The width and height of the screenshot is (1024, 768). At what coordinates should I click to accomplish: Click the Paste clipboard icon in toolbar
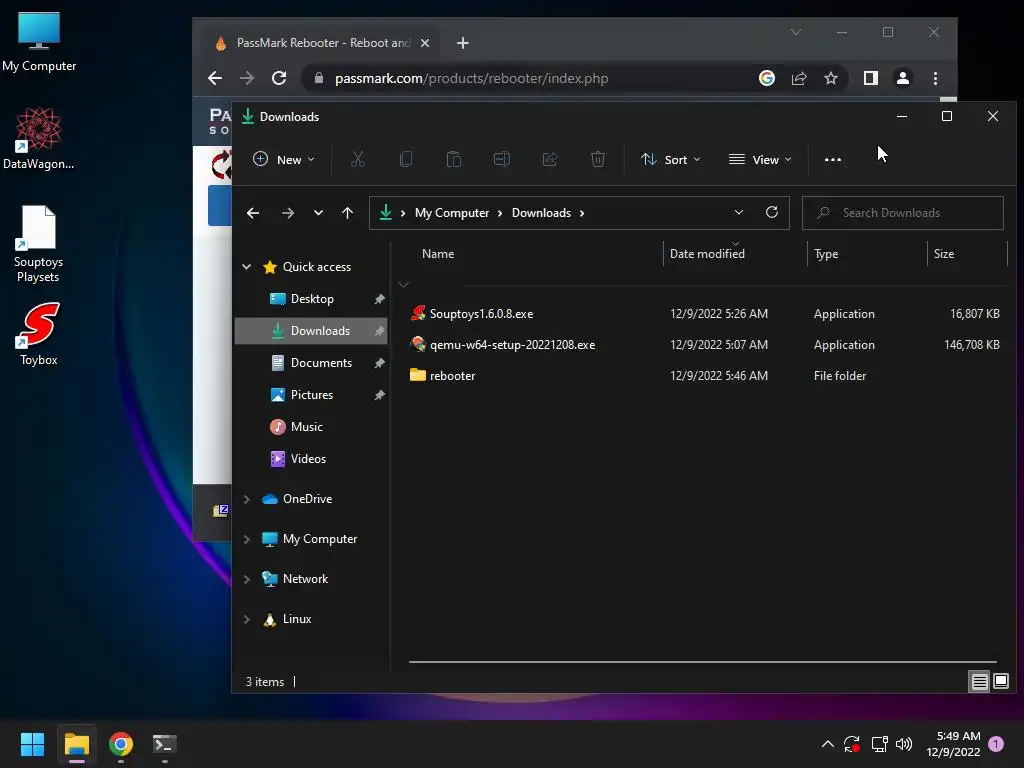click(x=453, y=159)
